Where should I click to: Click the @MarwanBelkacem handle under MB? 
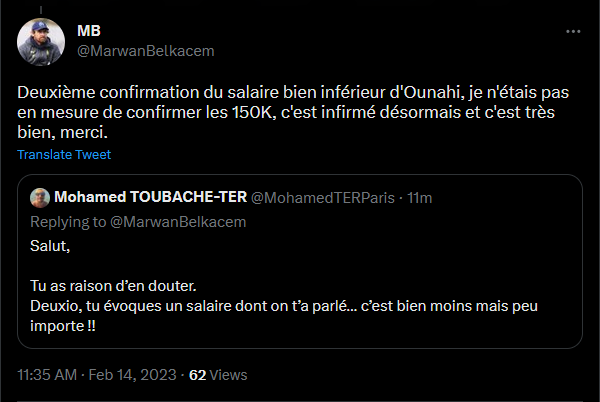(145, 50)
